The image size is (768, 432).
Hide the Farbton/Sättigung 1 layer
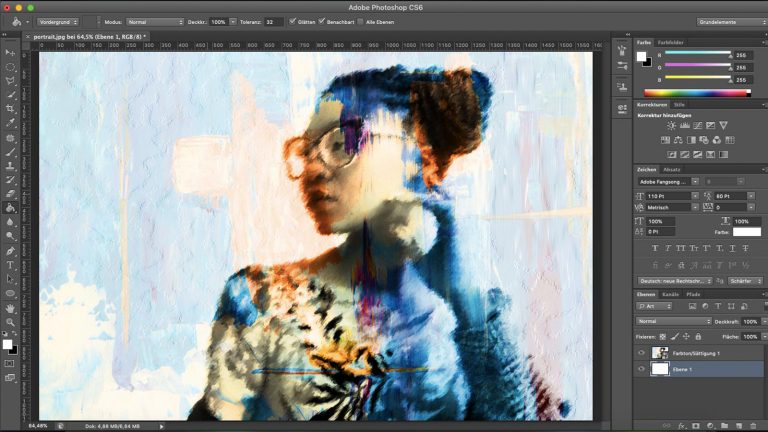point(642,353)
